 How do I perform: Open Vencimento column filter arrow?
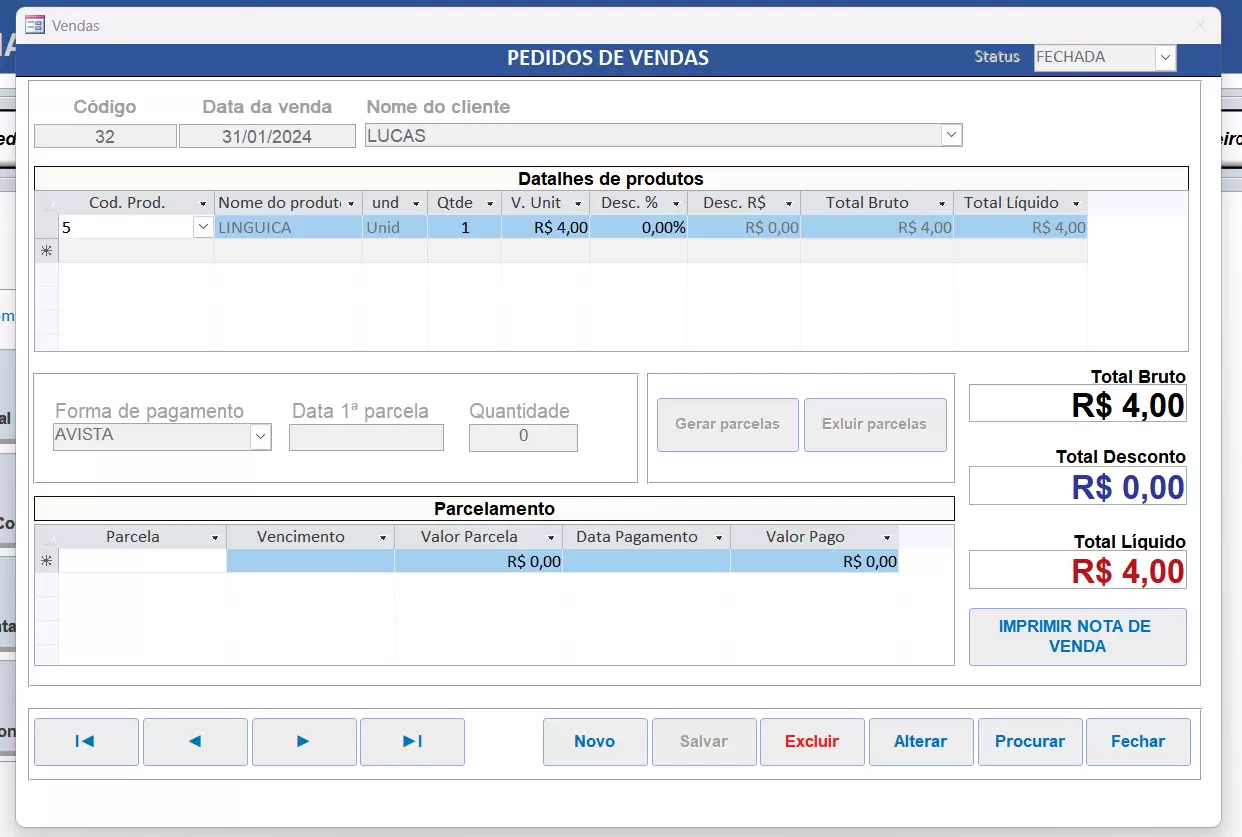tap(383, 538)
